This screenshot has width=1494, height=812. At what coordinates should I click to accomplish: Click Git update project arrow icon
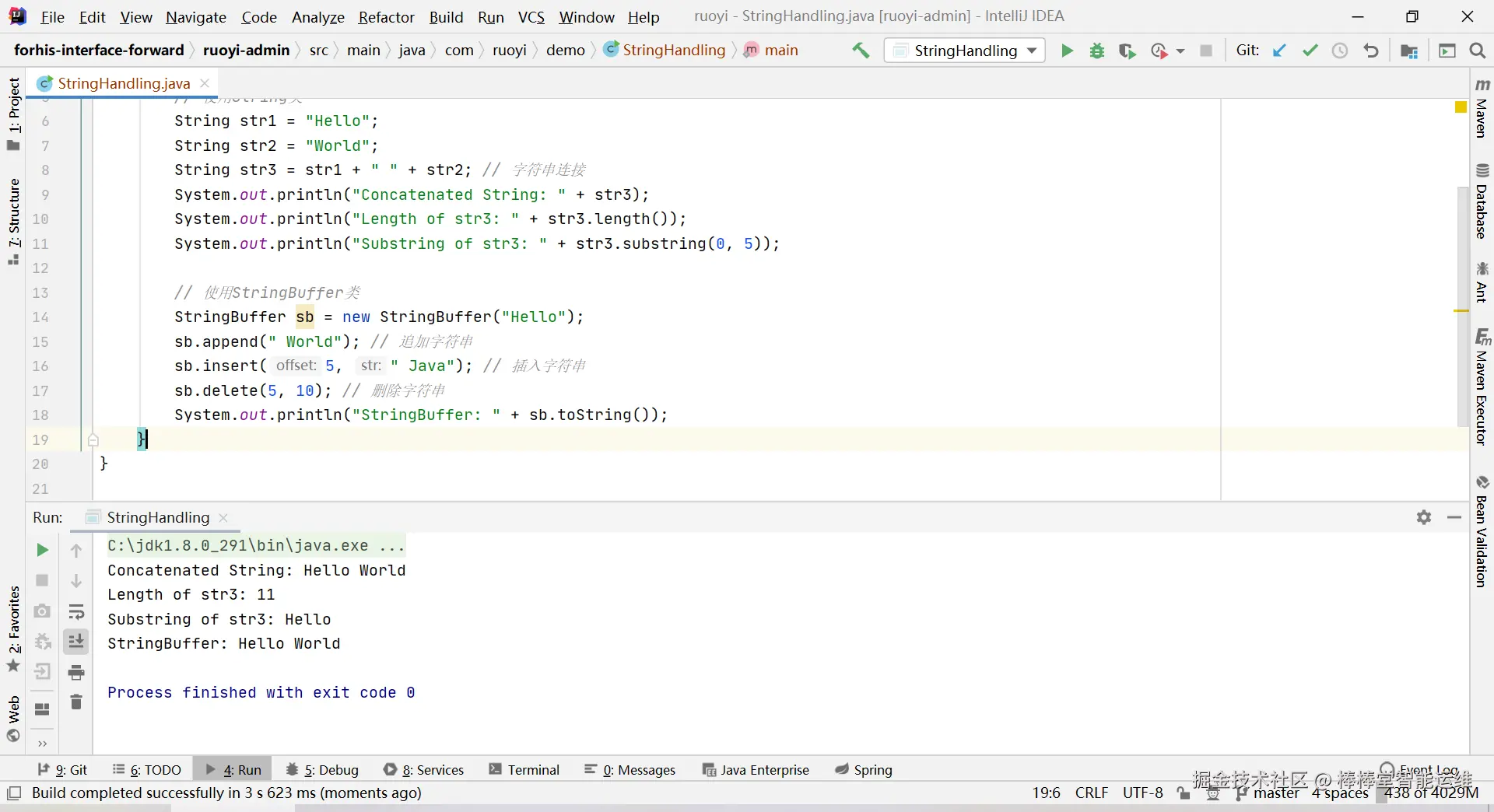point(1279,51)
